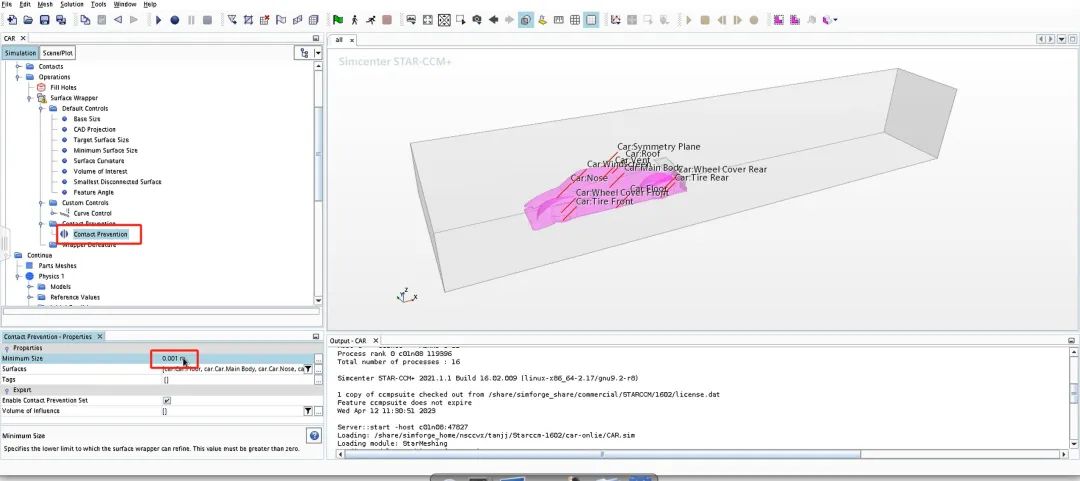Open the Tools menu
Screen dimensions: 1080x481
coord(98,4)
